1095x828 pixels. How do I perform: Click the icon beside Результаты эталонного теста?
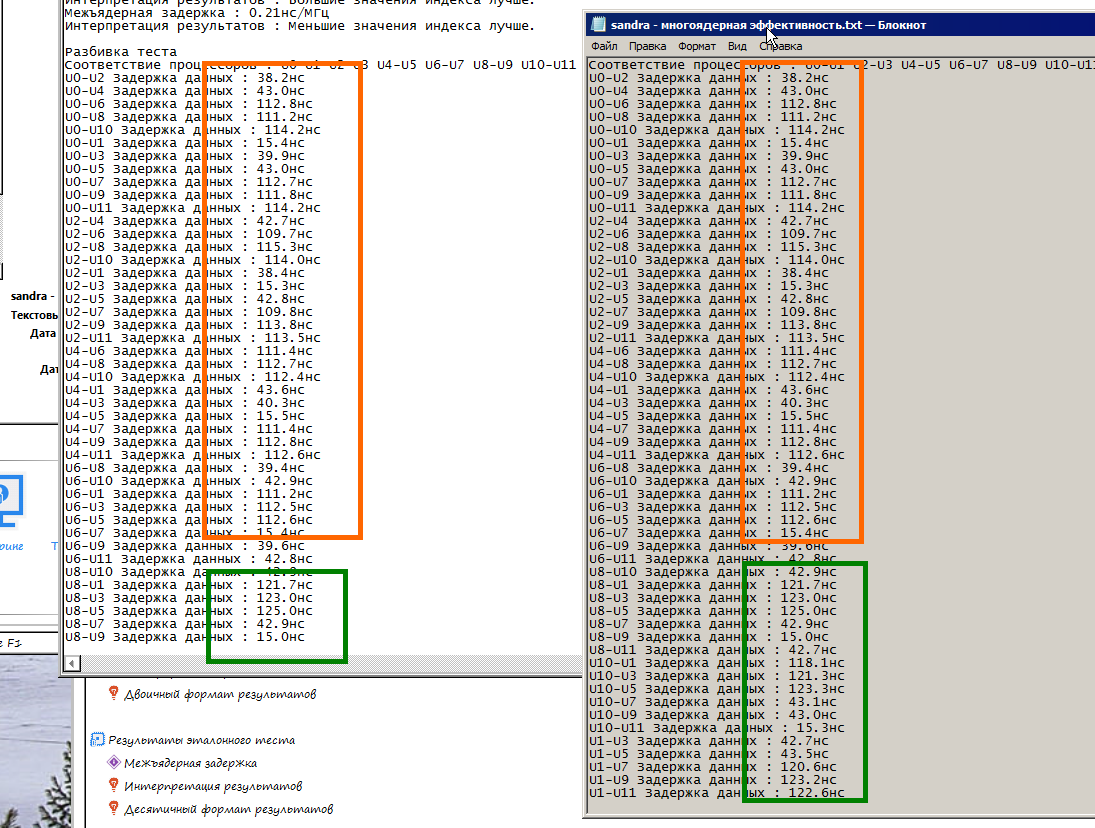(x=98, y=739)
